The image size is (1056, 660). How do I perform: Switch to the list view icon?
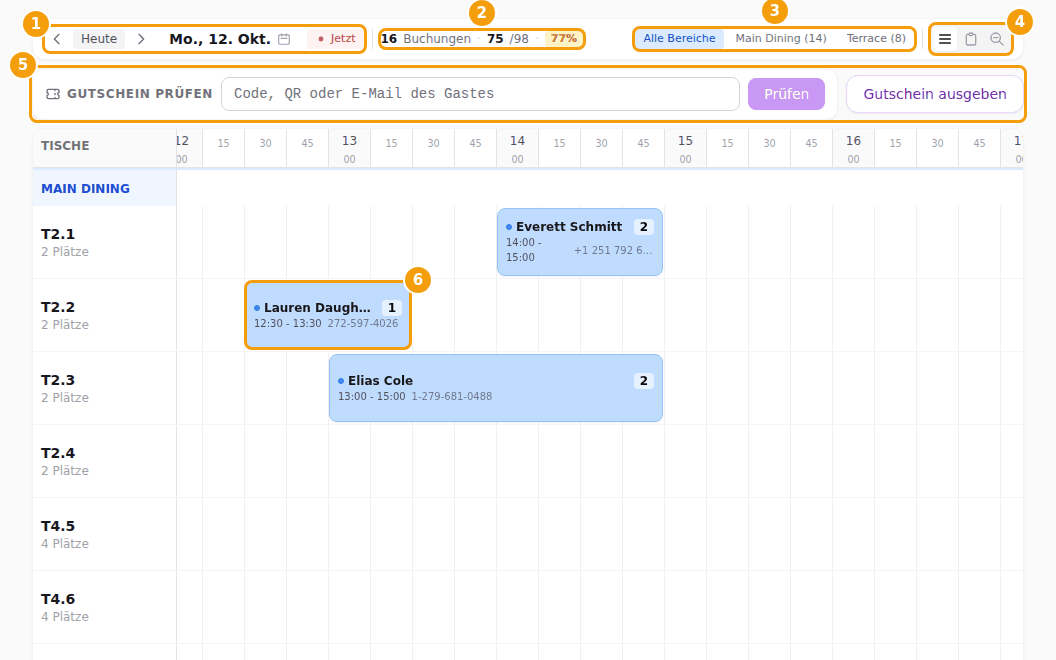pos(945,39)
